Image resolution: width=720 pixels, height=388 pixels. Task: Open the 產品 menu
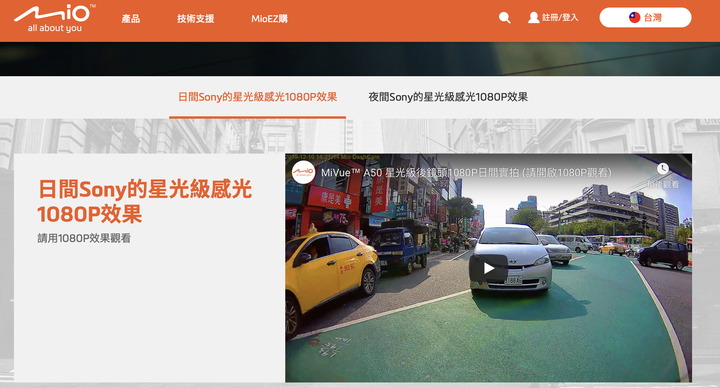130,19
